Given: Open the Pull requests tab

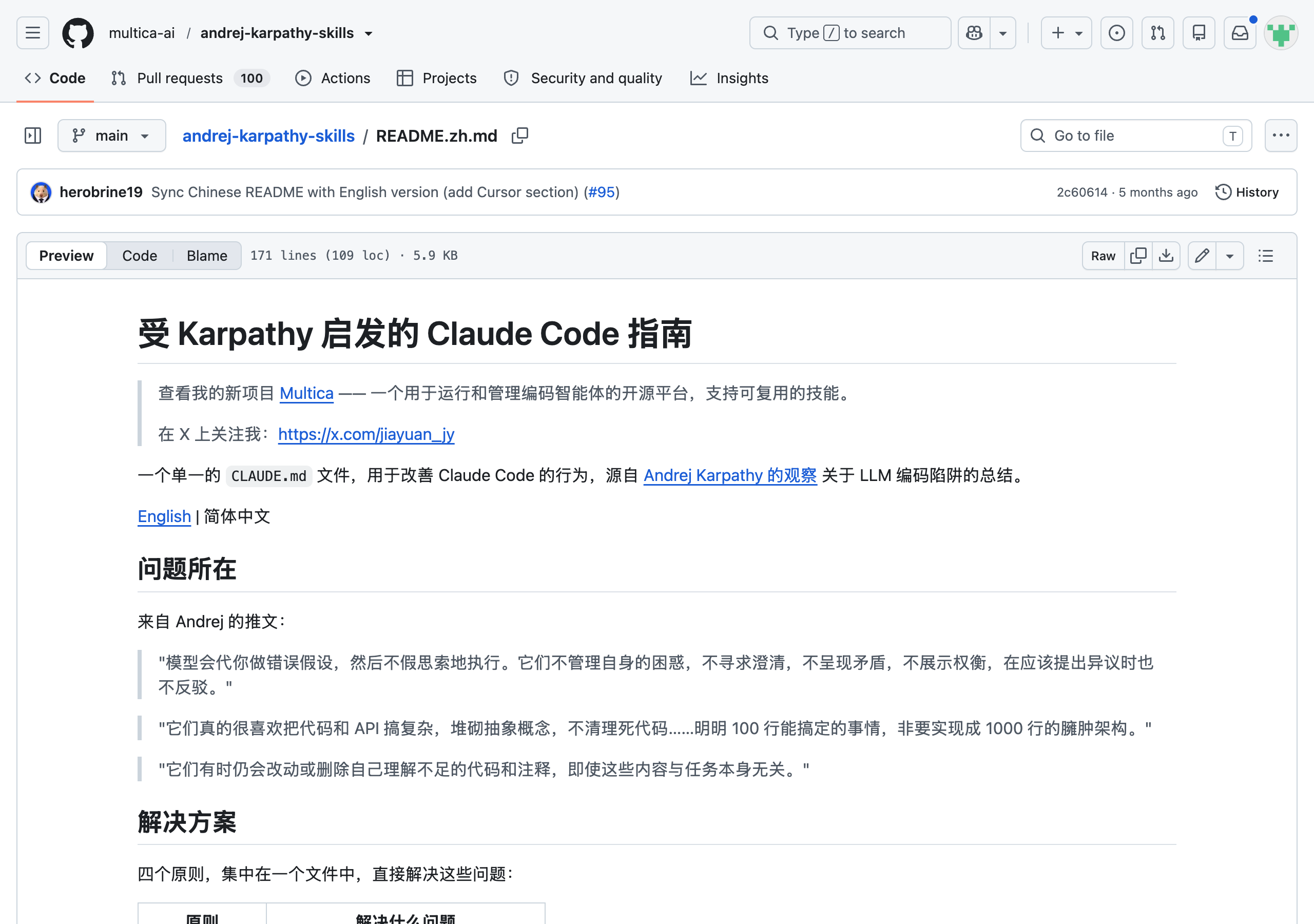Looking at the screenshot, I should (190, 78).
